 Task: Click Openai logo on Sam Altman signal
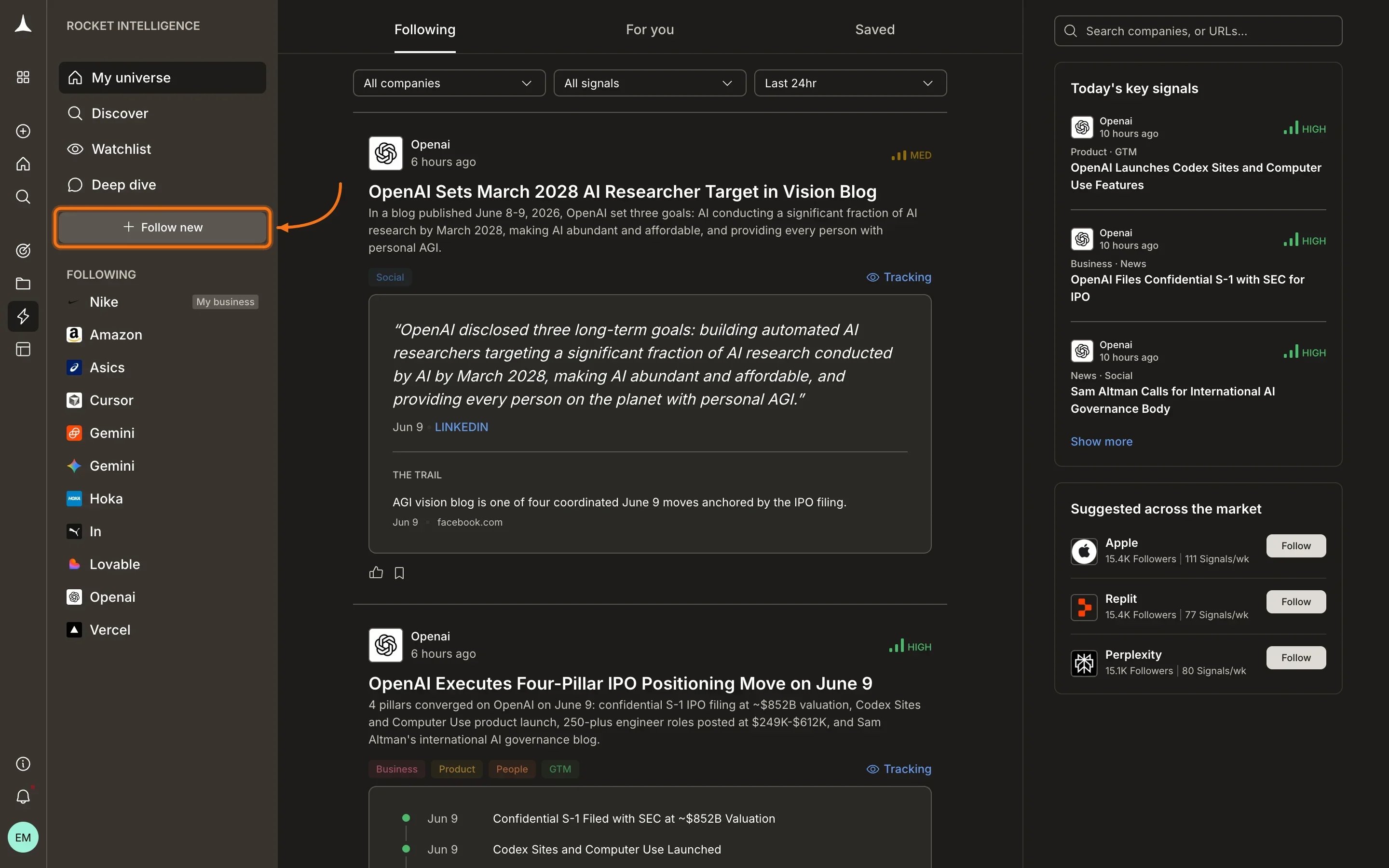click(1082, 352)
